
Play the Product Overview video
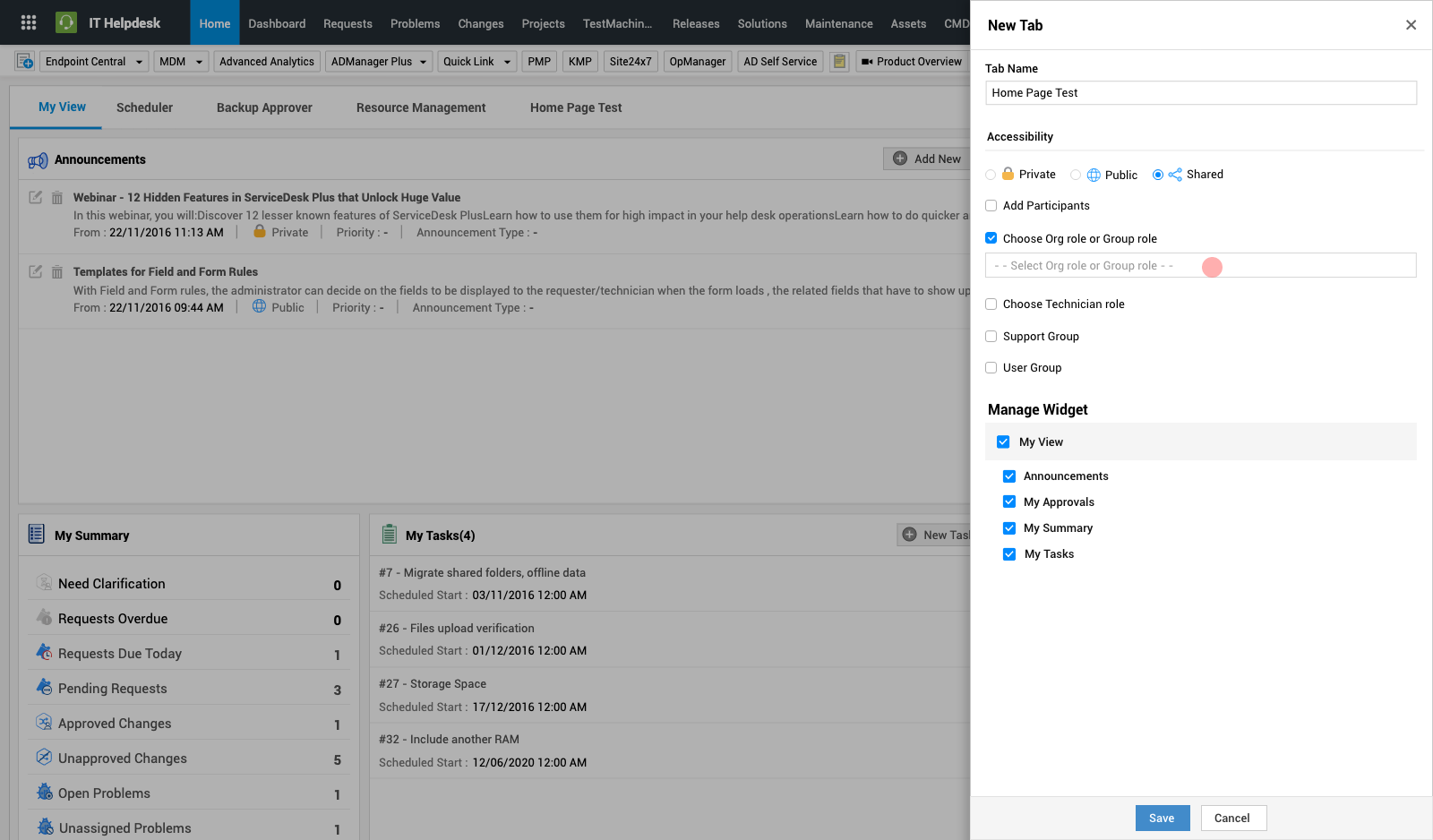pyautogui.click(x=912, y=61)
